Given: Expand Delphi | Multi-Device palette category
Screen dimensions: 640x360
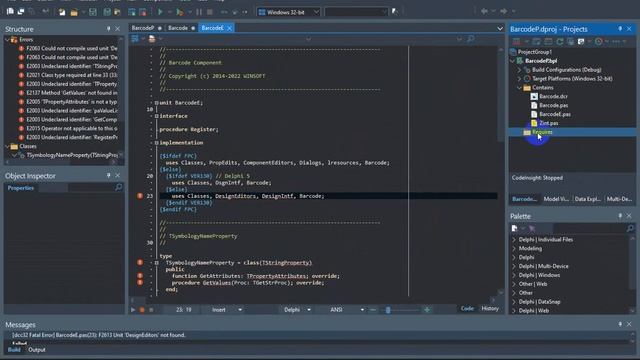Looking at the screenshot, I should tap(514, 266).
